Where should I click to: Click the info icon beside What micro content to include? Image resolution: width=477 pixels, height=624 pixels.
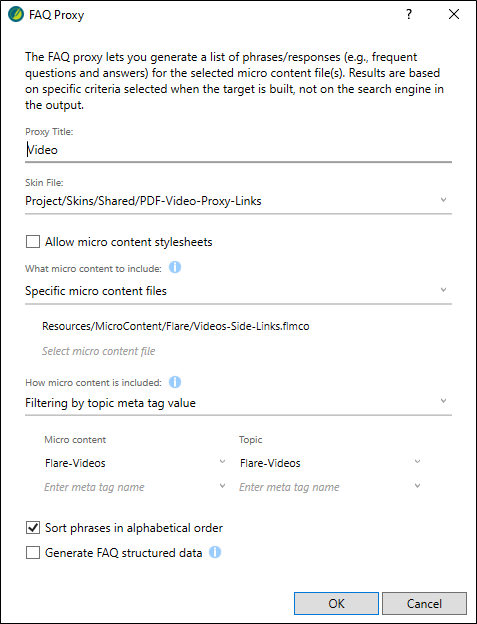tap(175, 267)
